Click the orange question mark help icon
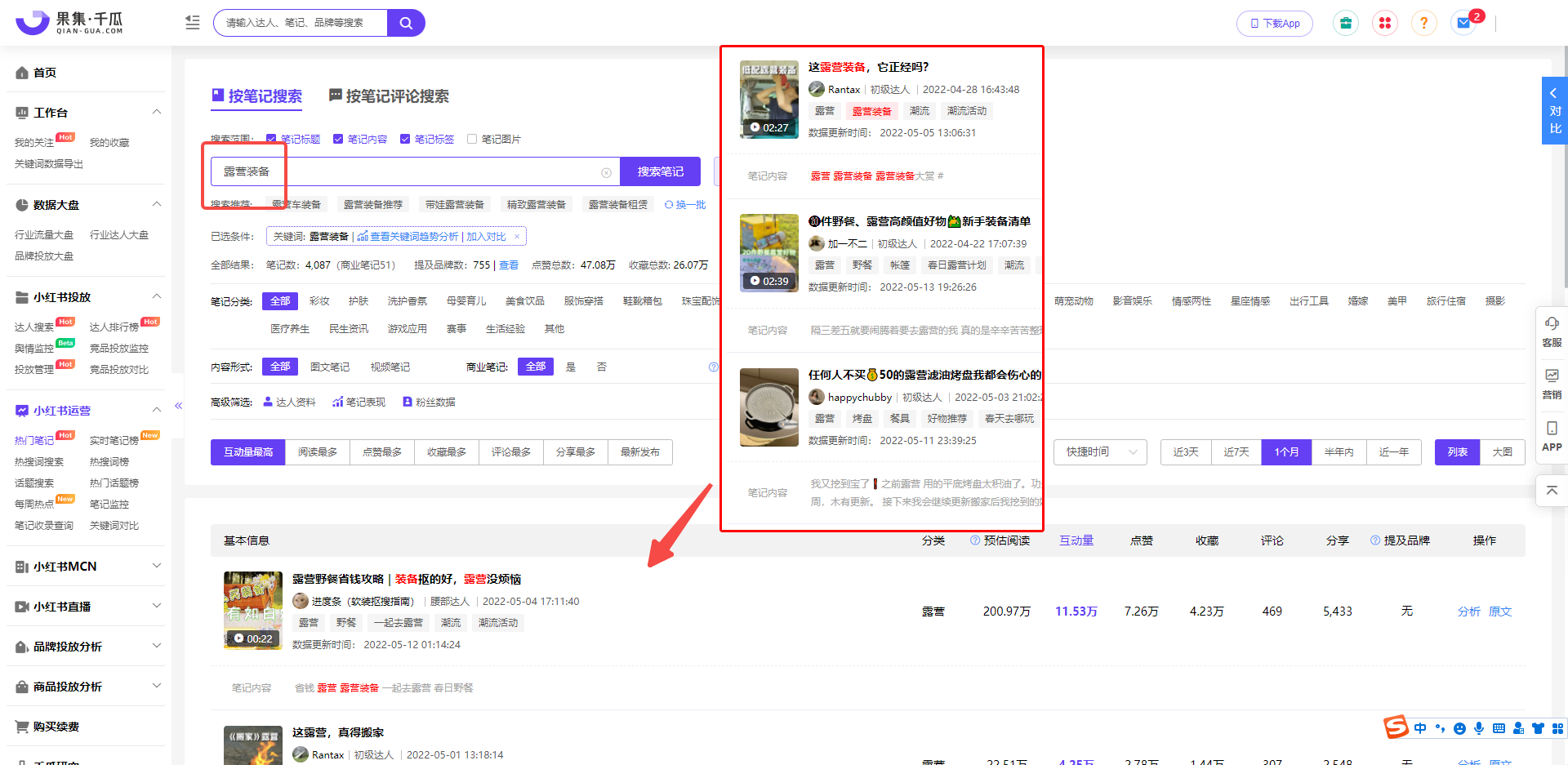 coord(1423,23)
